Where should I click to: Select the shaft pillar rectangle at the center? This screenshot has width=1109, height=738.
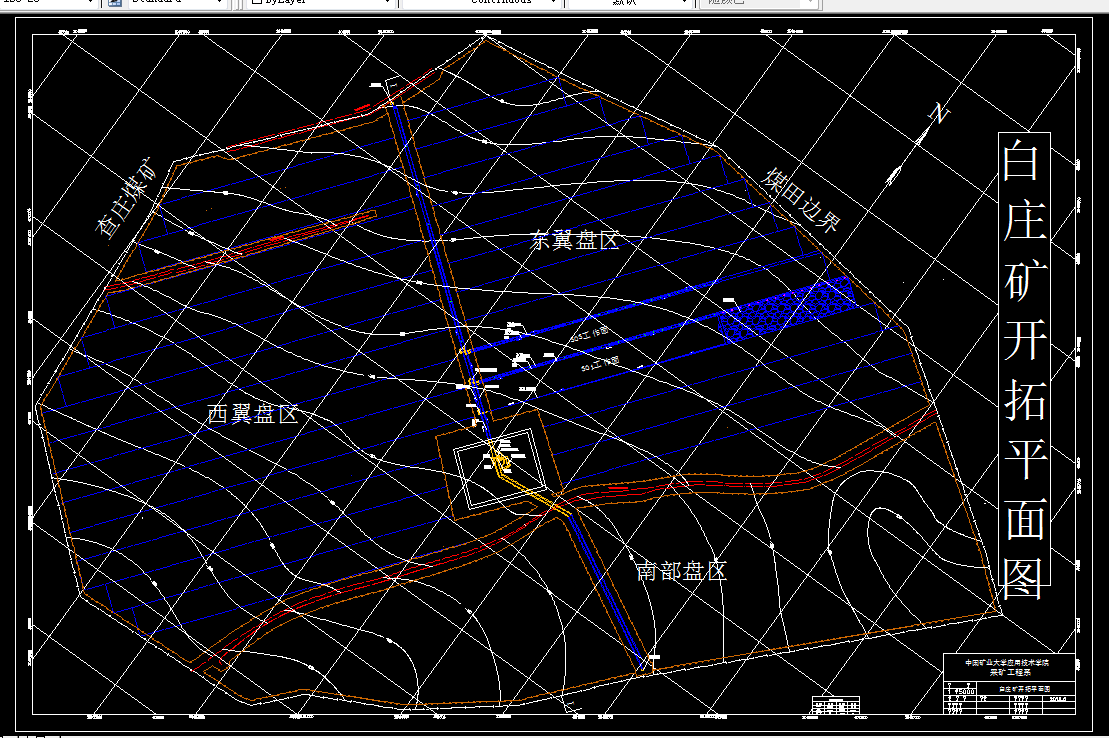click(500, 469)
